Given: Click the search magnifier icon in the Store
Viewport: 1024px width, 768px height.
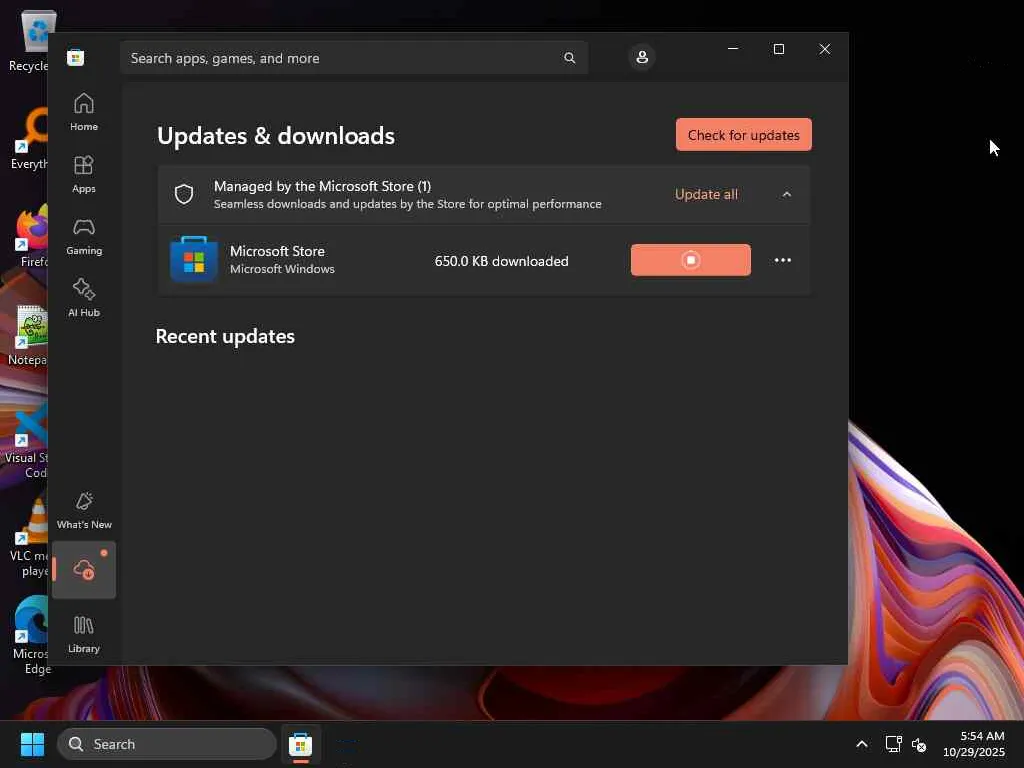Looking at the screenshot, I should [569, 58].
